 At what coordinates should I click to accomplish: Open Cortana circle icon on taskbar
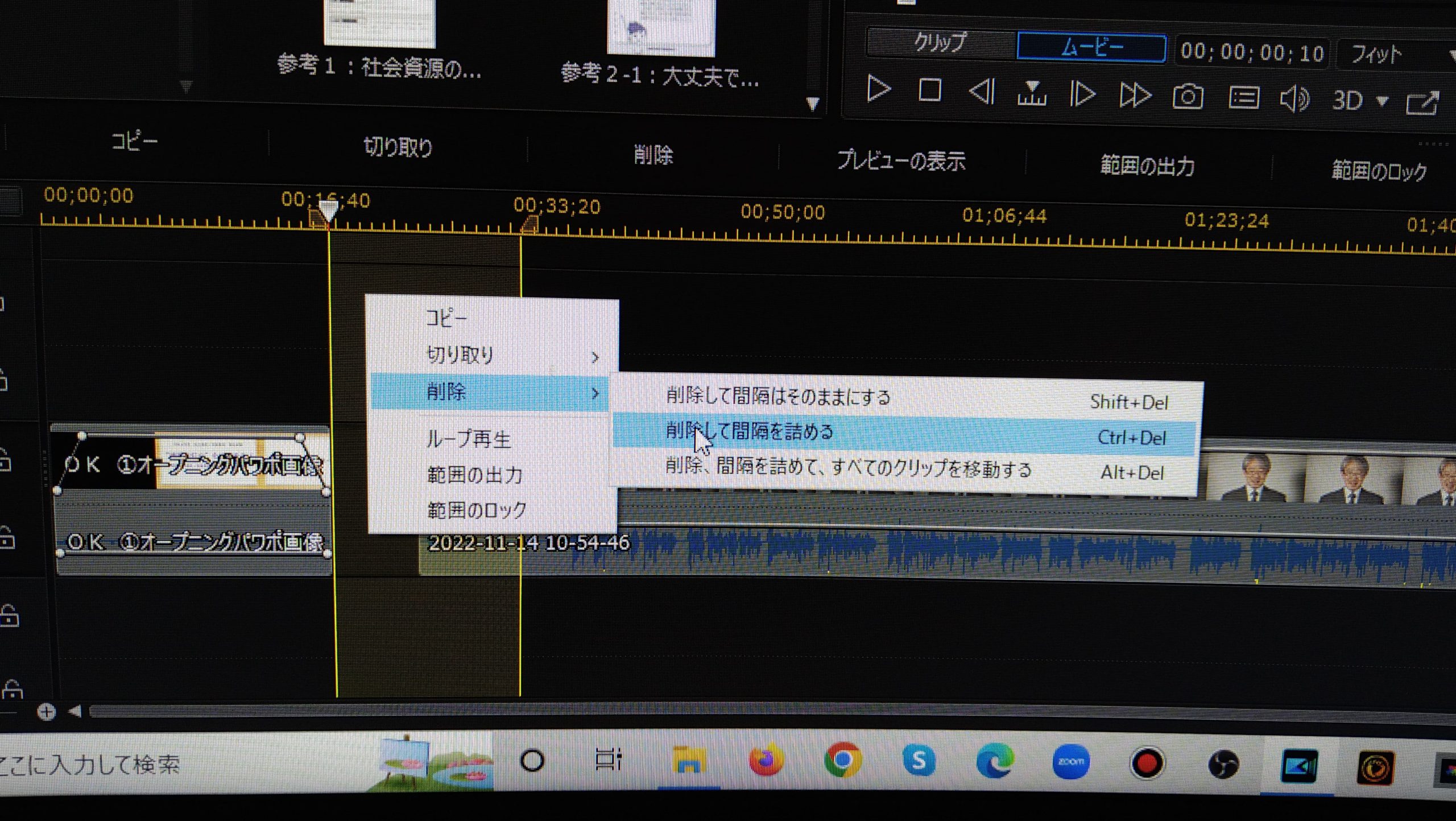(532, 760)
